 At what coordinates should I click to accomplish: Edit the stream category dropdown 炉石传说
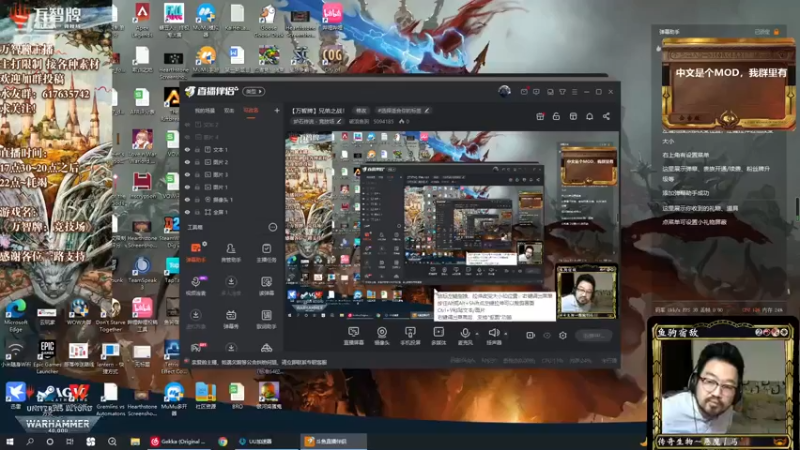coord(317,121)
